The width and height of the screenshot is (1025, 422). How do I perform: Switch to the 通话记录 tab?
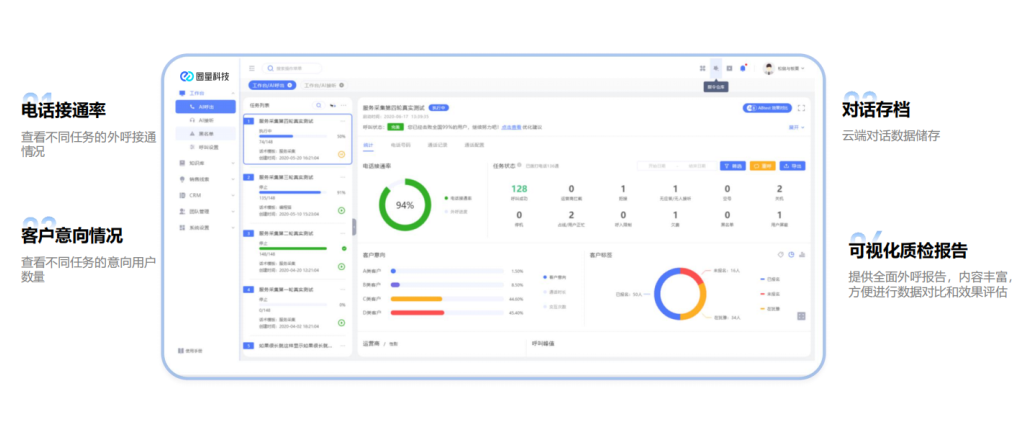[x=437, y=145]
